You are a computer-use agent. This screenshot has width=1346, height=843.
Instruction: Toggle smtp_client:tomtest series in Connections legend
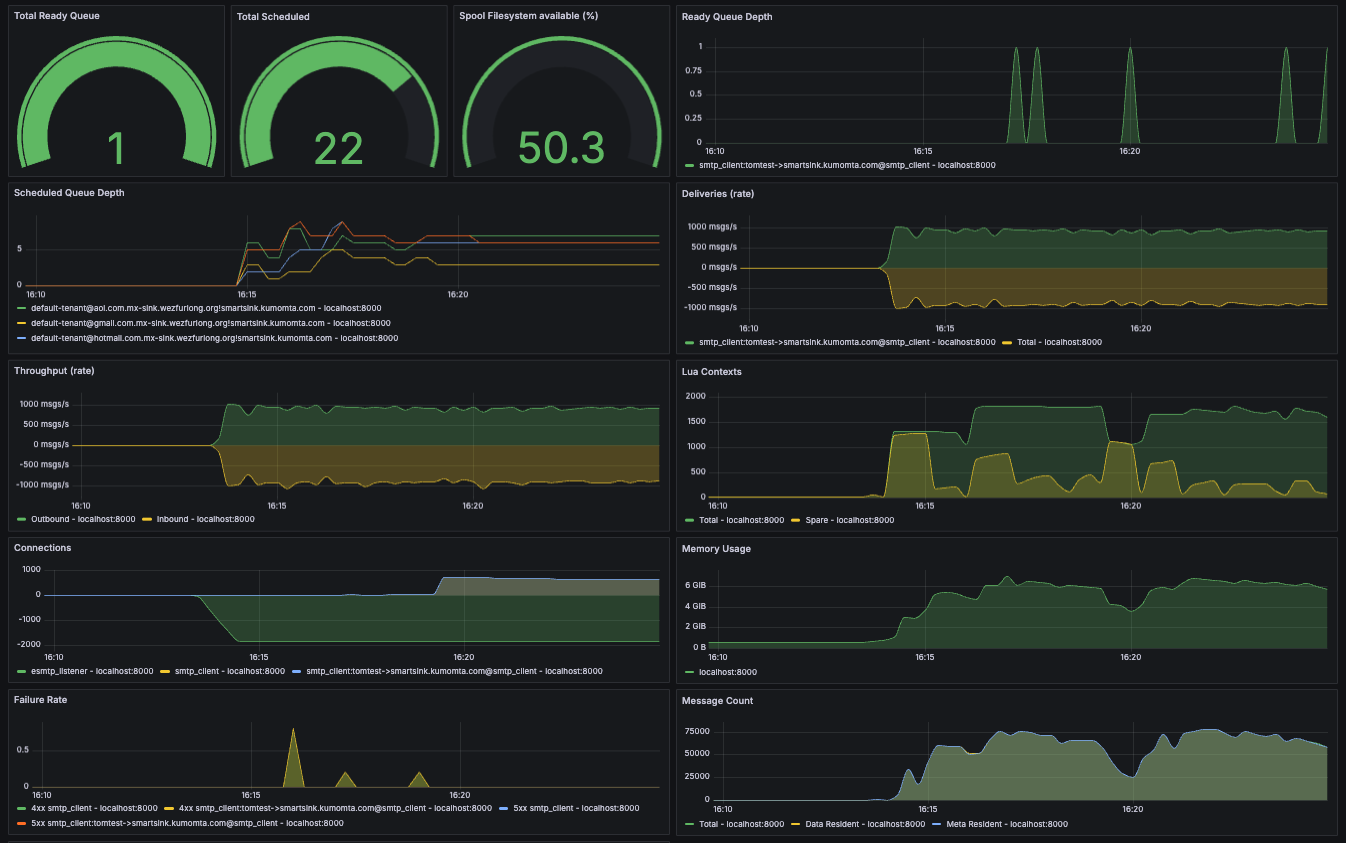pos(455,671)
